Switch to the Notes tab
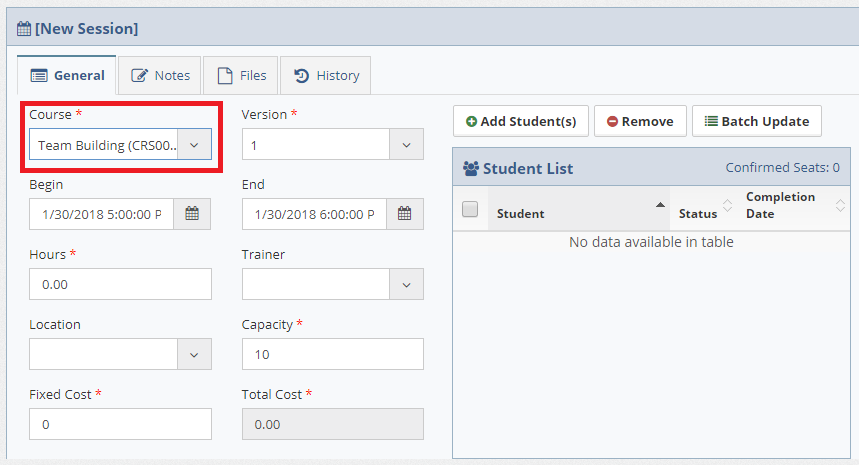Image resolution: width=859 pixels, height=465 pixels. point(160,75)
